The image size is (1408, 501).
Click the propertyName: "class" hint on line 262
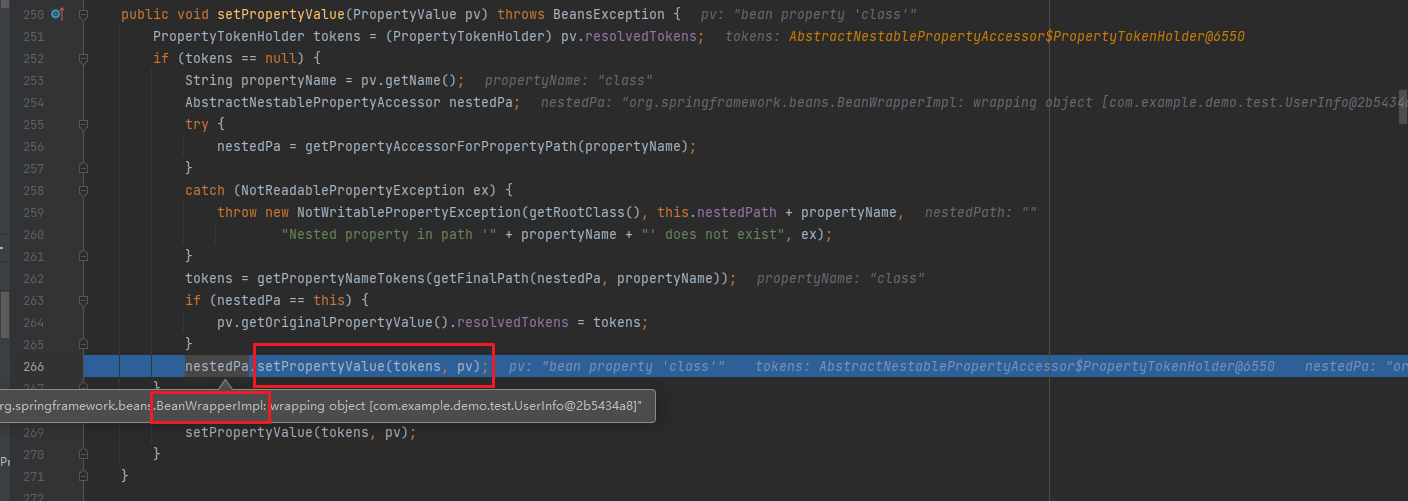pyautogui.click(x=841, y=278)
